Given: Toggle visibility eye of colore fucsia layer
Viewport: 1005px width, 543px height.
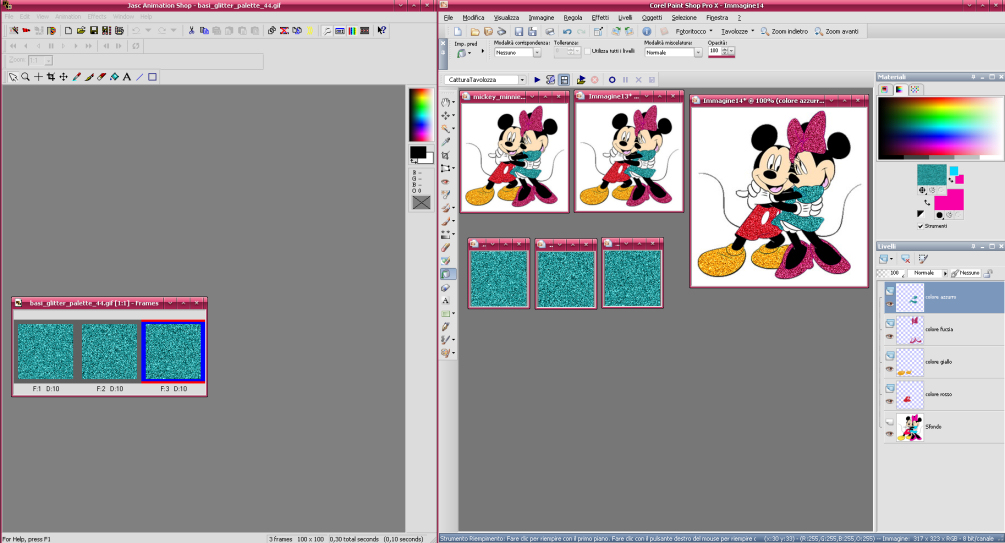Looking at the screenshot, I should pos(890,337).
